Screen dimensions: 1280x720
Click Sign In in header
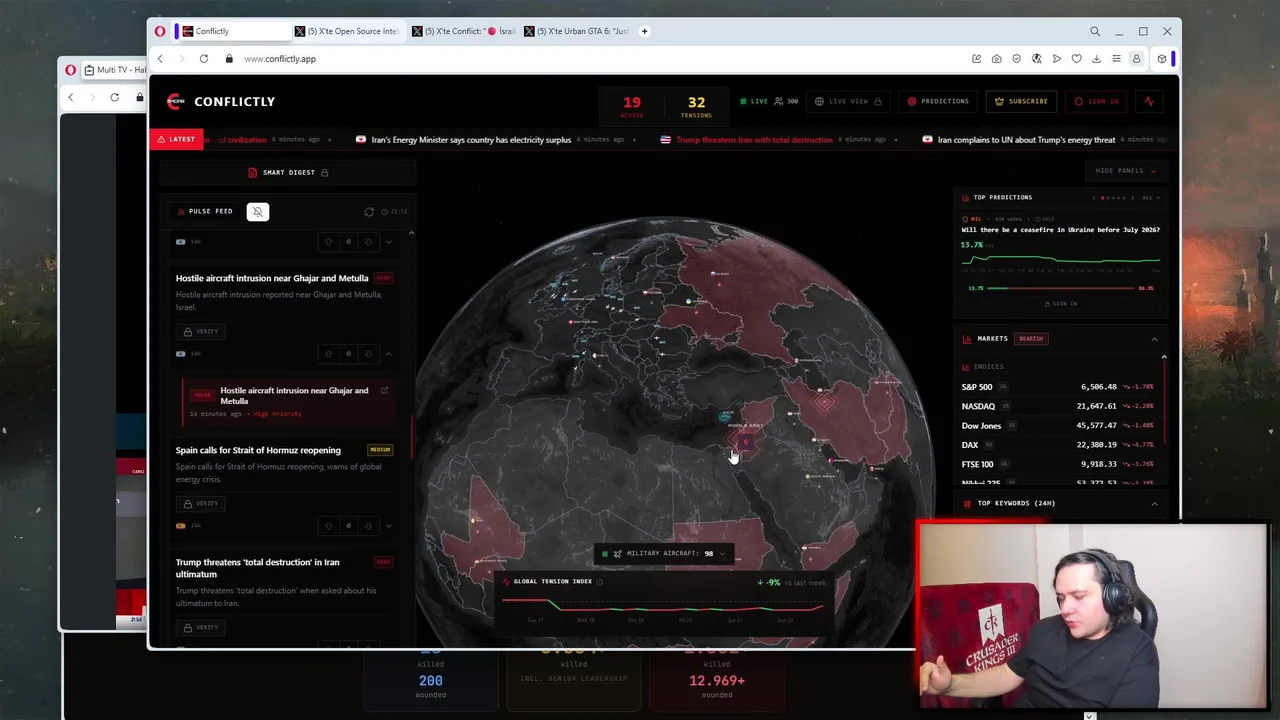tap(1097, 101)
